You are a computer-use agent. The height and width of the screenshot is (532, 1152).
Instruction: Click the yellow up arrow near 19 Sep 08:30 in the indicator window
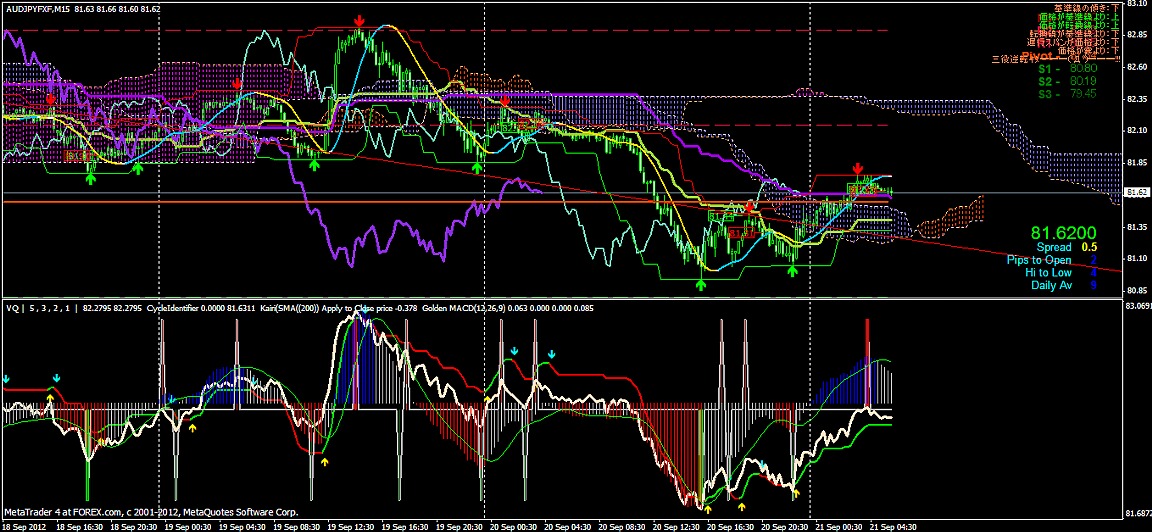(x=325, y=461)
